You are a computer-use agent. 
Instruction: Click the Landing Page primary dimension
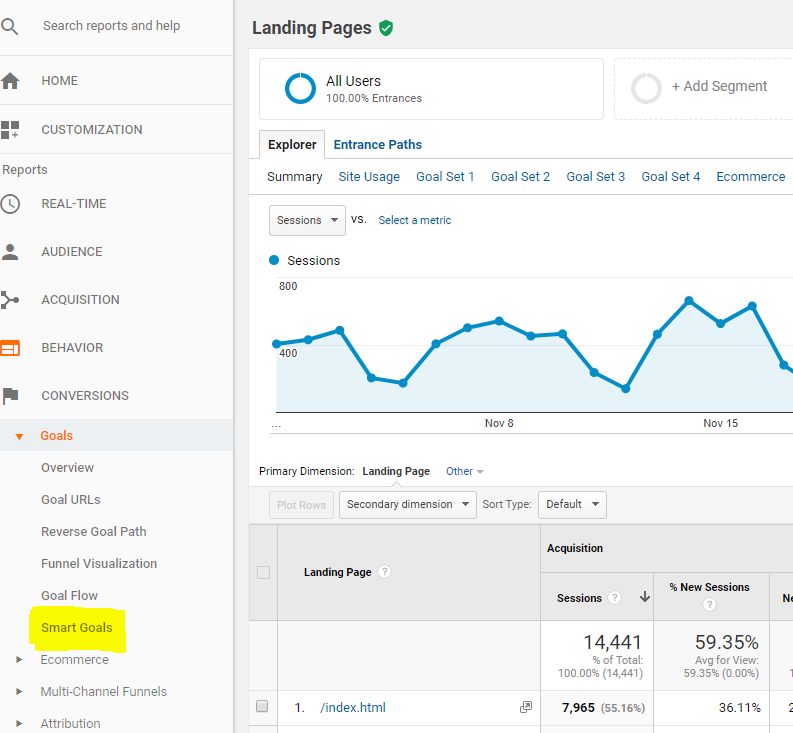pos(396,471)
